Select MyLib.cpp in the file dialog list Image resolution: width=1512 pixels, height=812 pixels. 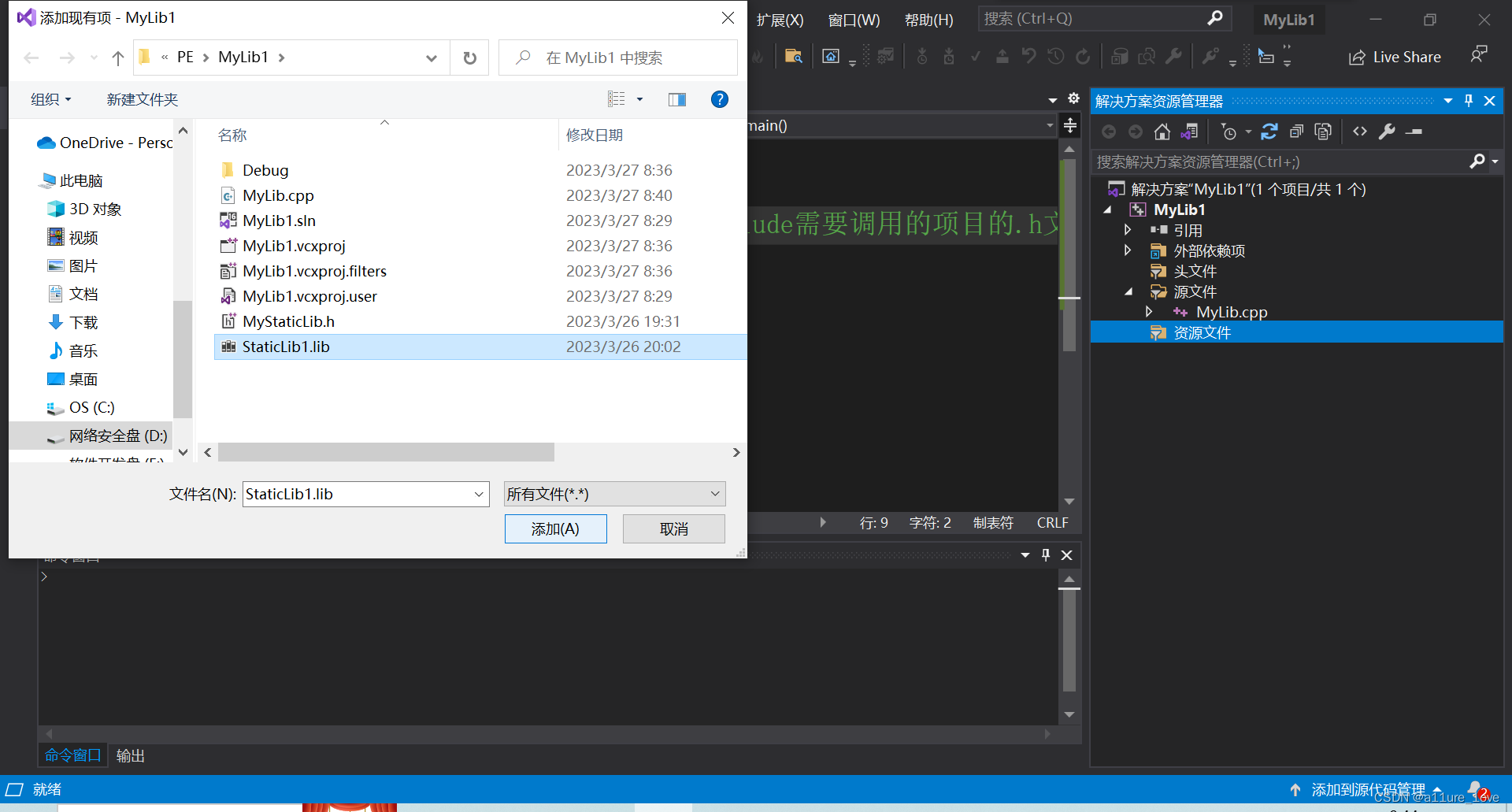pyautogui.click(x=278, y=195)
